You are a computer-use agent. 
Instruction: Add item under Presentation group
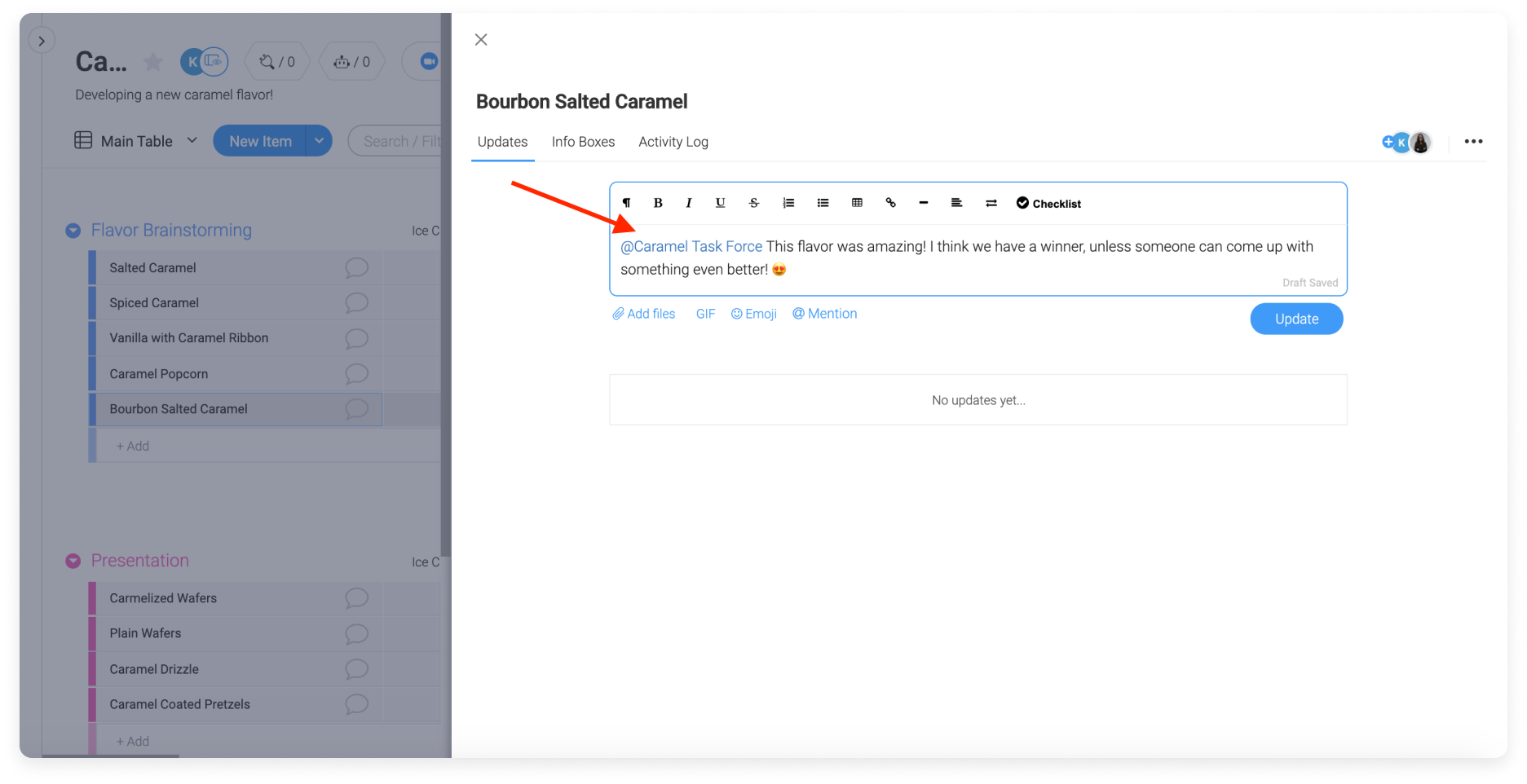132,741
